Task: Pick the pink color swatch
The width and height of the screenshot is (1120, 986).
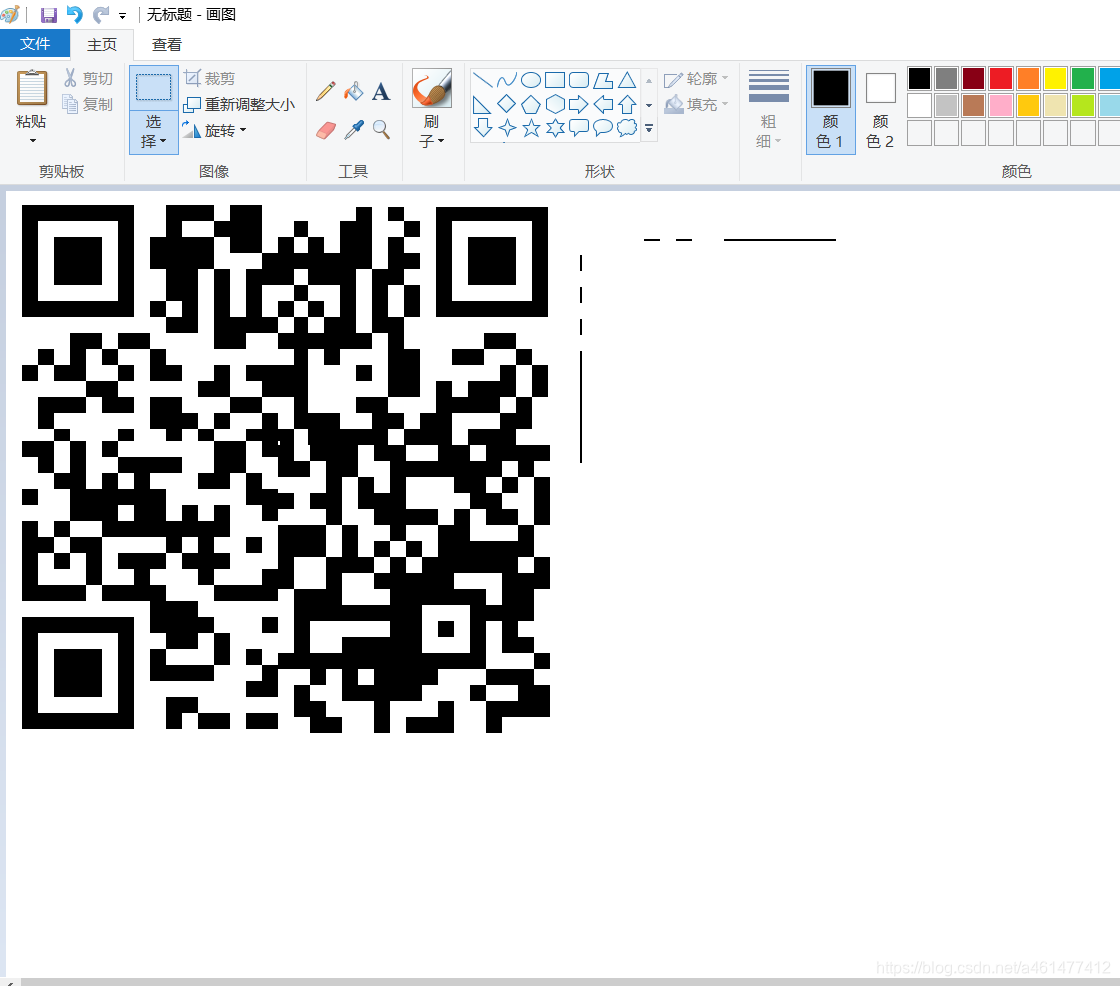Action: pos(1001,105)
